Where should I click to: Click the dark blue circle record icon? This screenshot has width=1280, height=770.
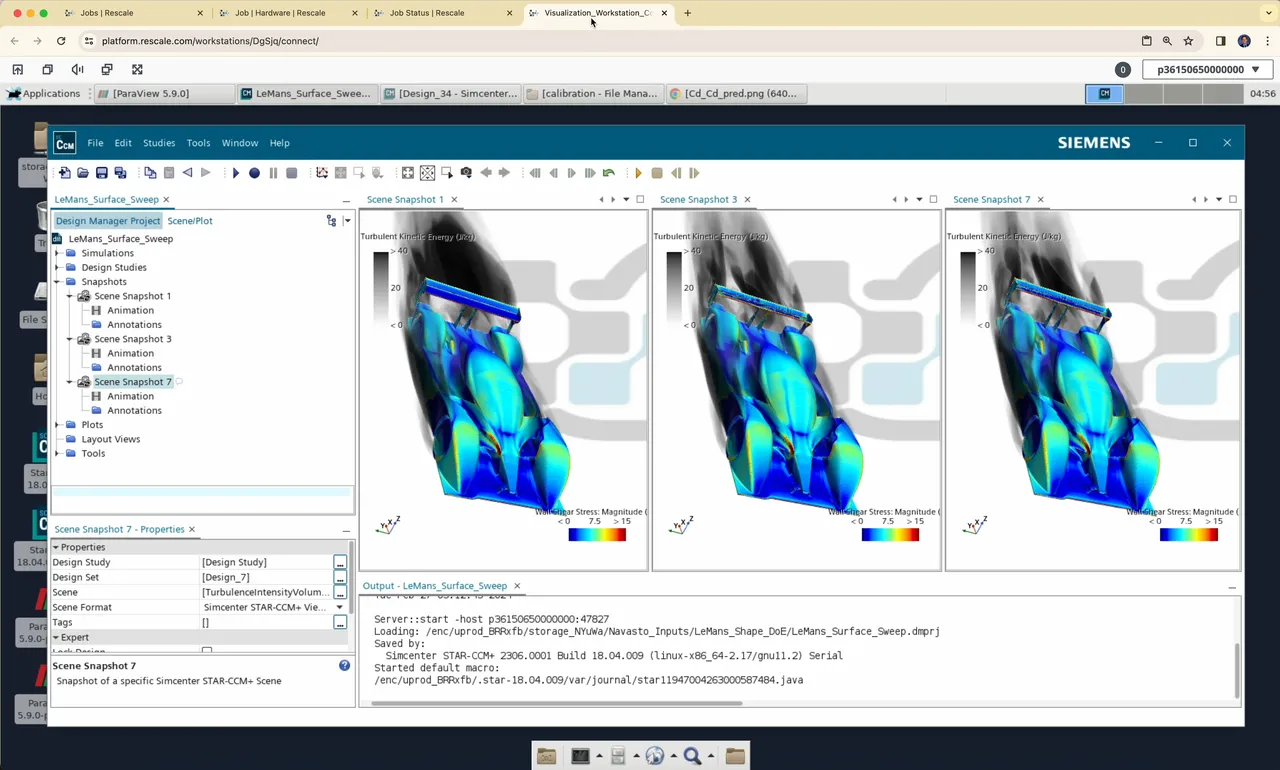(254, 173)
